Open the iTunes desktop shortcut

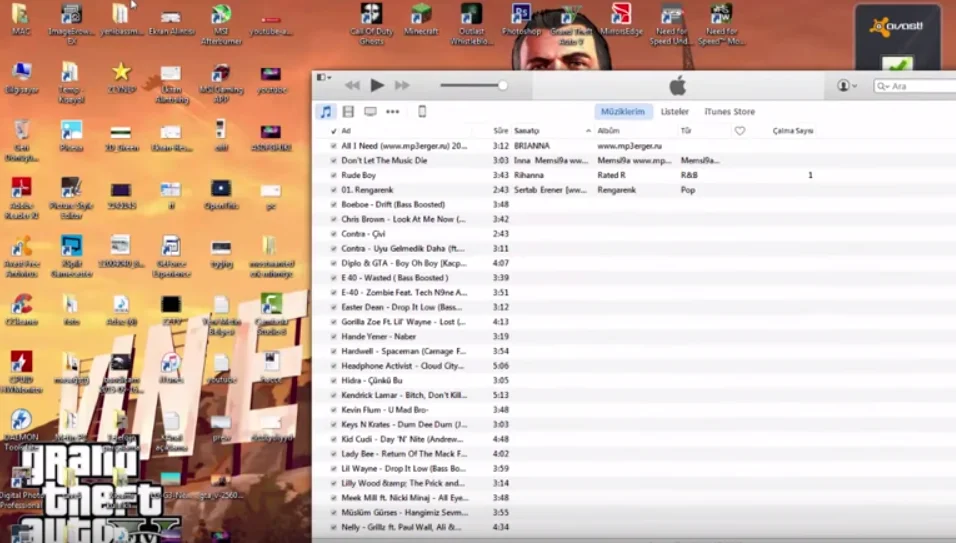[171, 367]
